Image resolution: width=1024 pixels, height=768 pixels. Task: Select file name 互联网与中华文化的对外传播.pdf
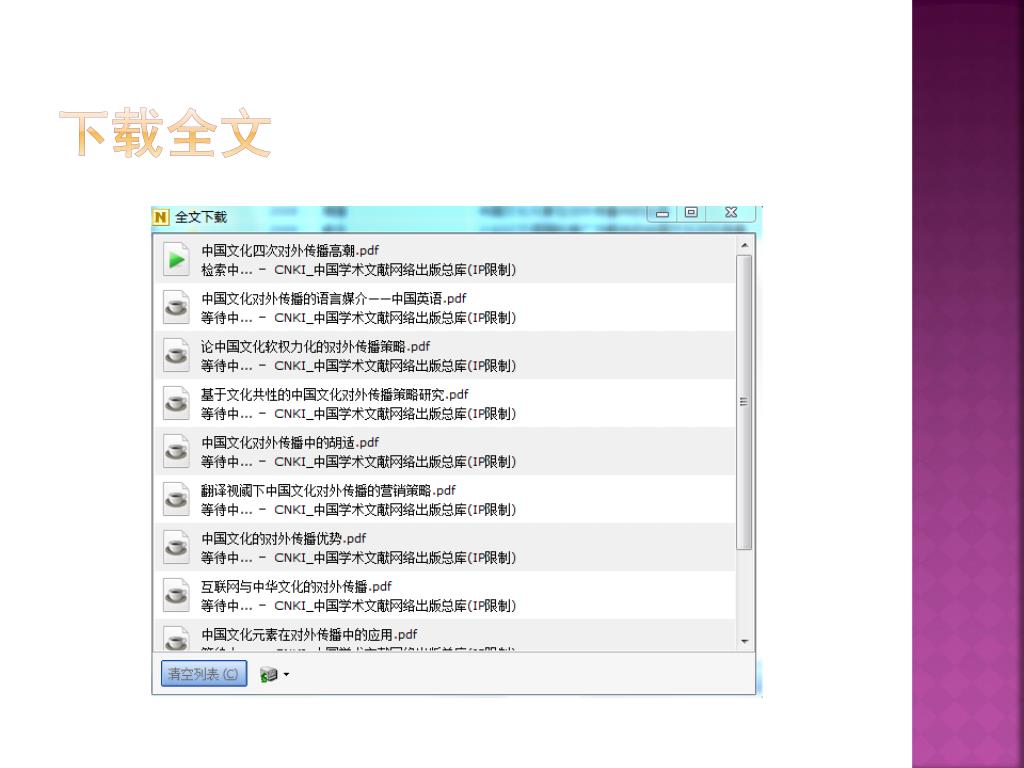296,587
